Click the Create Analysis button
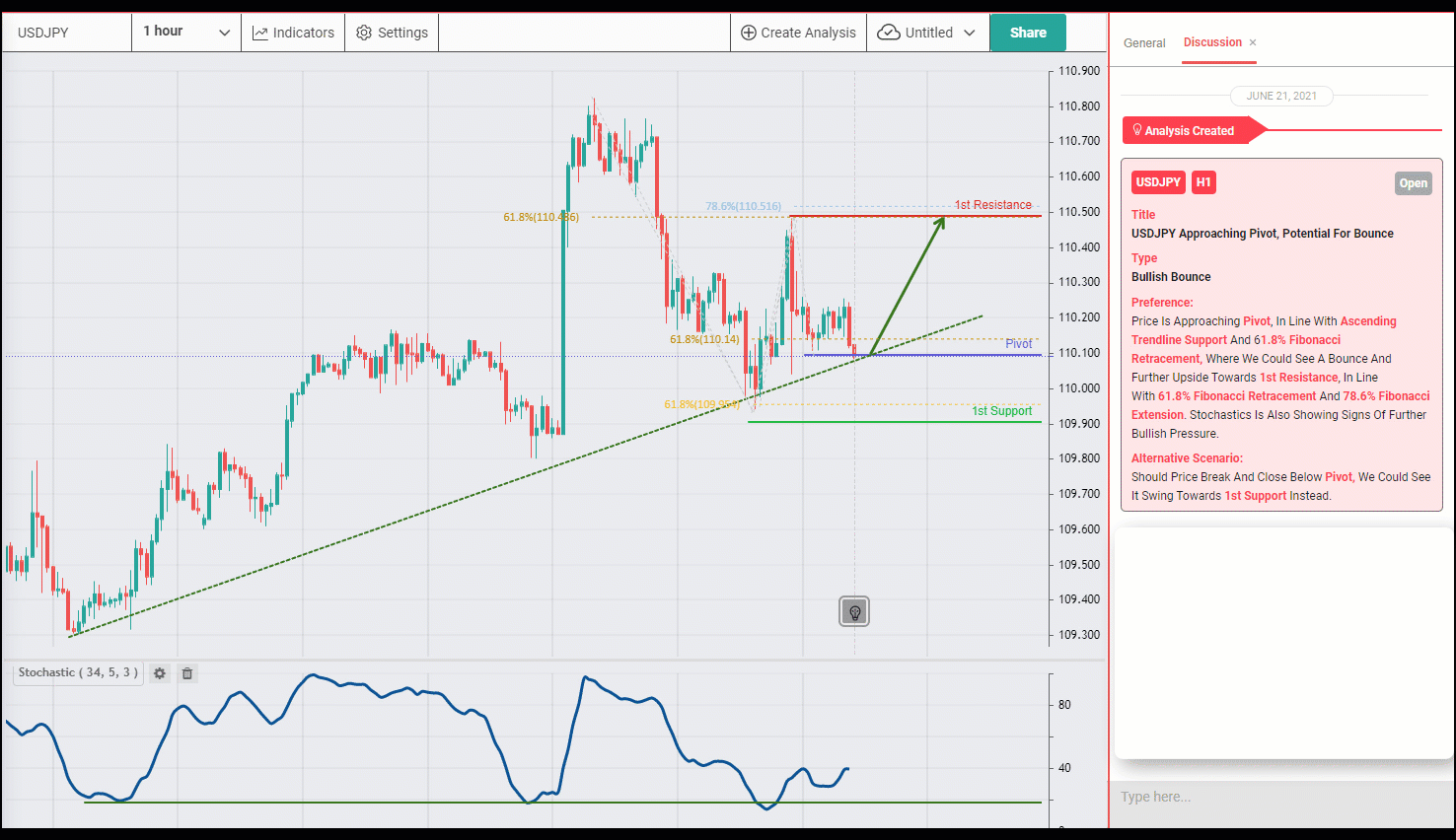 798,33
